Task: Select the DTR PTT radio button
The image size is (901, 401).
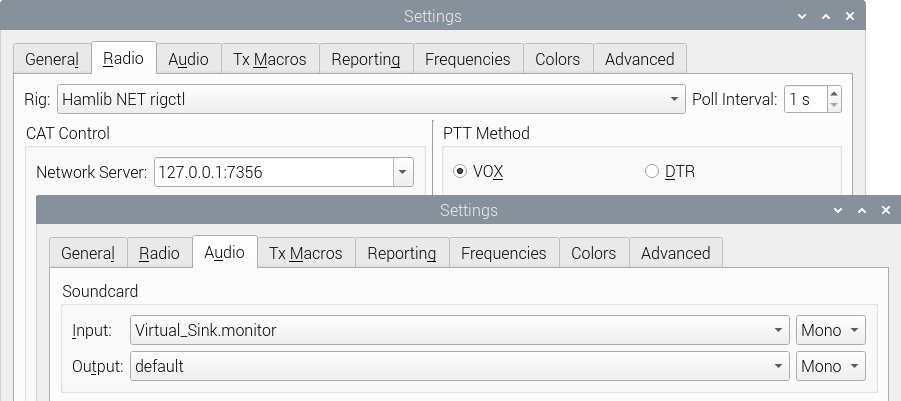Action: tap(652, 171)
